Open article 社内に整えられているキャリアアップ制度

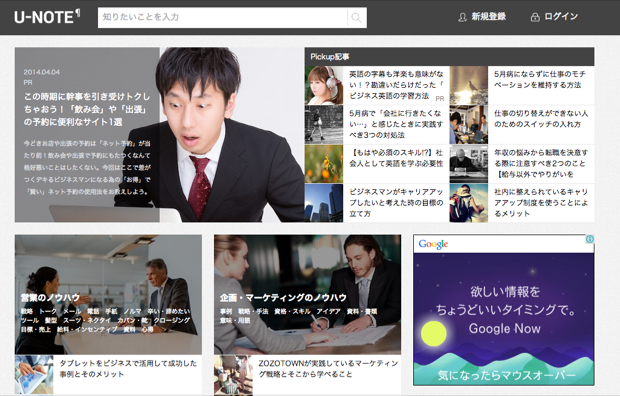point(541,203)
